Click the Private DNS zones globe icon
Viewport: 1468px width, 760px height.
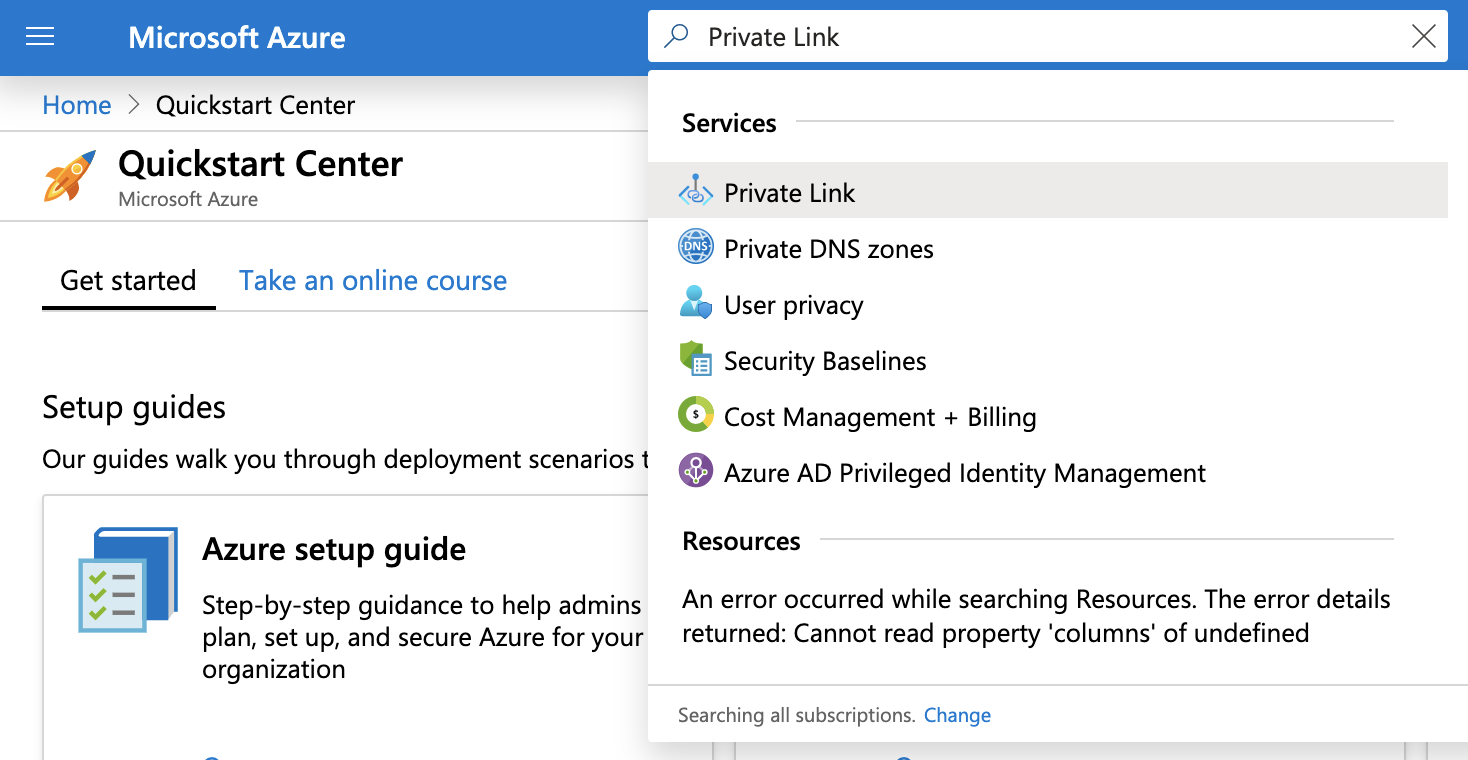[x=695, y=247]
